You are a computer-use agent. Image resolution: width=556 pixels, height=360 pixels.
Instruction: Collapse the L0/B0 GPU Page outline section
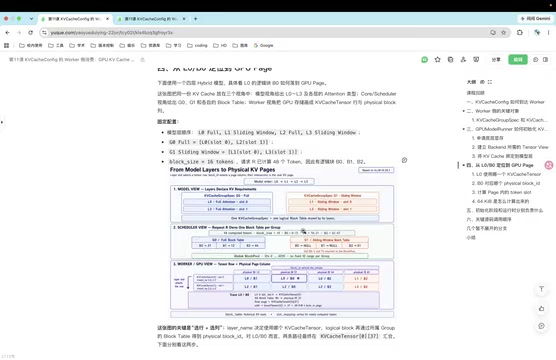(x=464, y=165)
